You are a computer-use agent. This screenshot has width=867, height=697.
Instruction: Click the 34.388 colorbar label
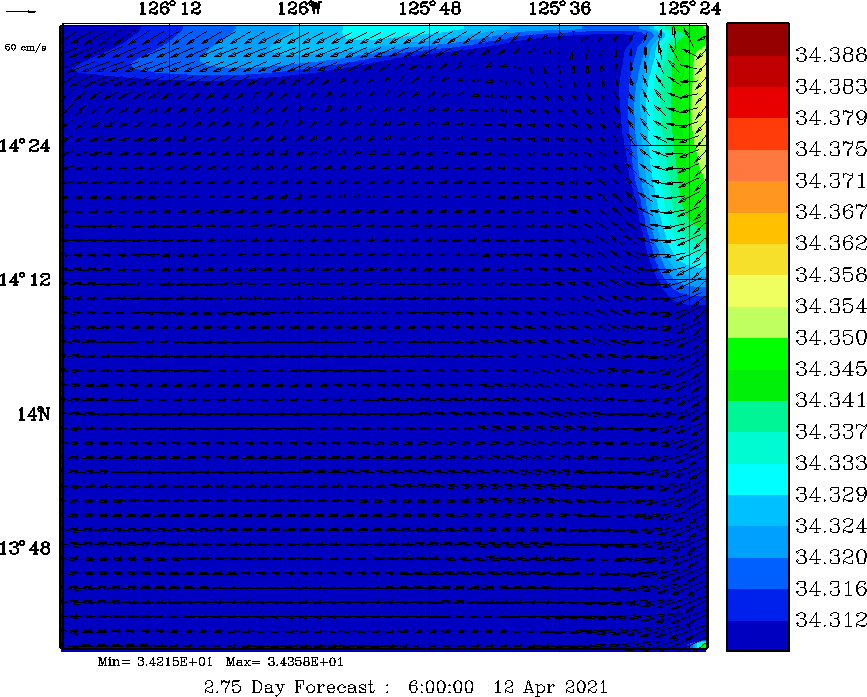pyautogui.click(x=831, y=55)
